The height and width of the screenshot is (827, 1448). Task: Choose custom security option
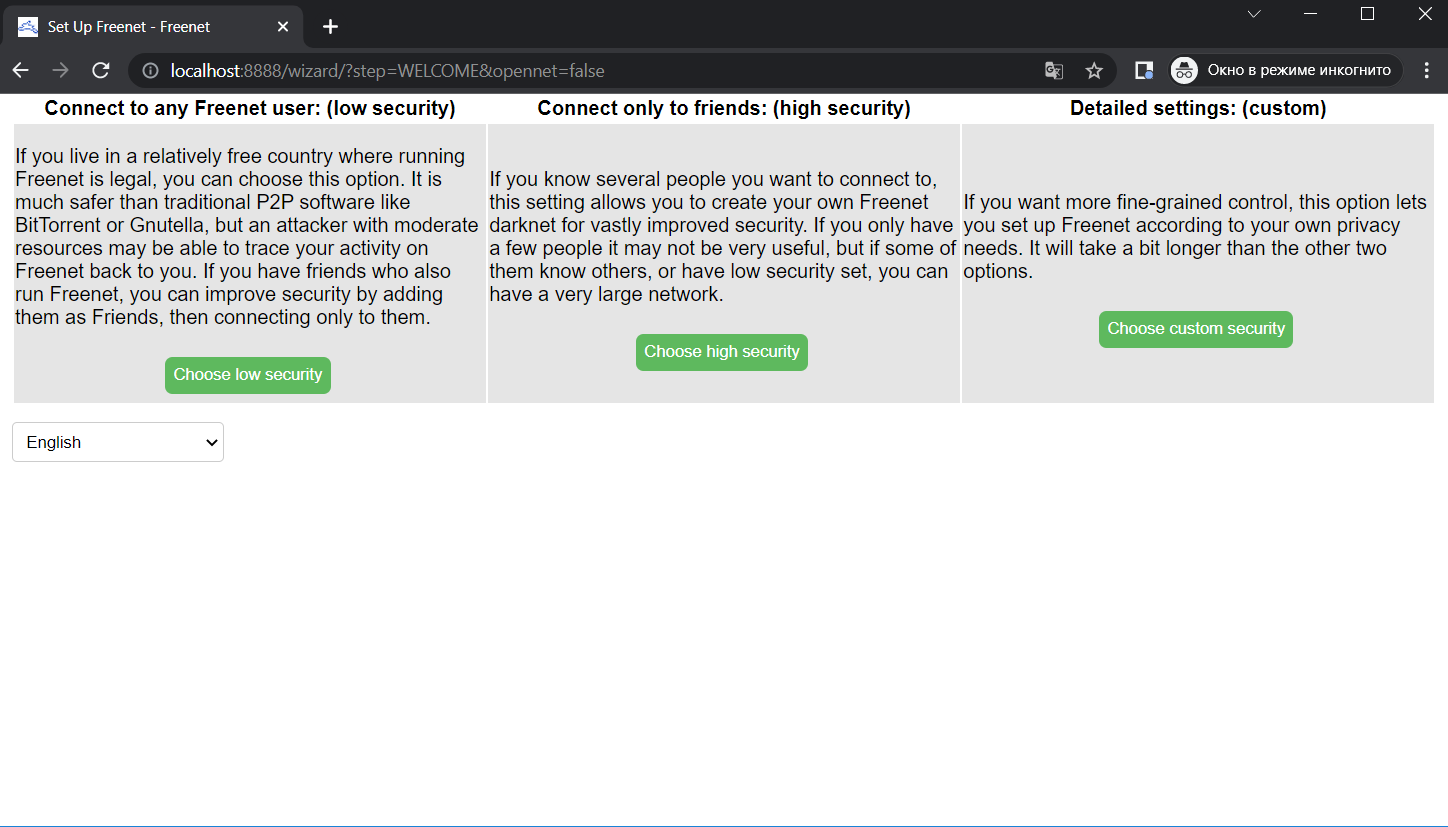(x=1196, y=329)
